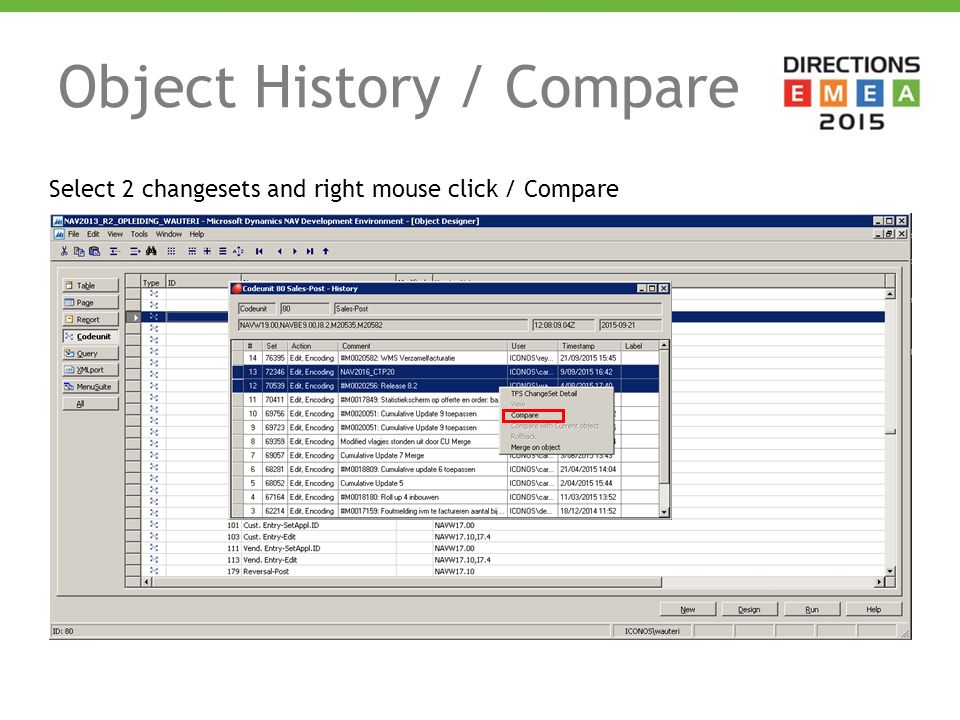Click History list scroll down arrow
This screenshot has width=960, height=720.
pyautogui.click(x=664, y=512)
